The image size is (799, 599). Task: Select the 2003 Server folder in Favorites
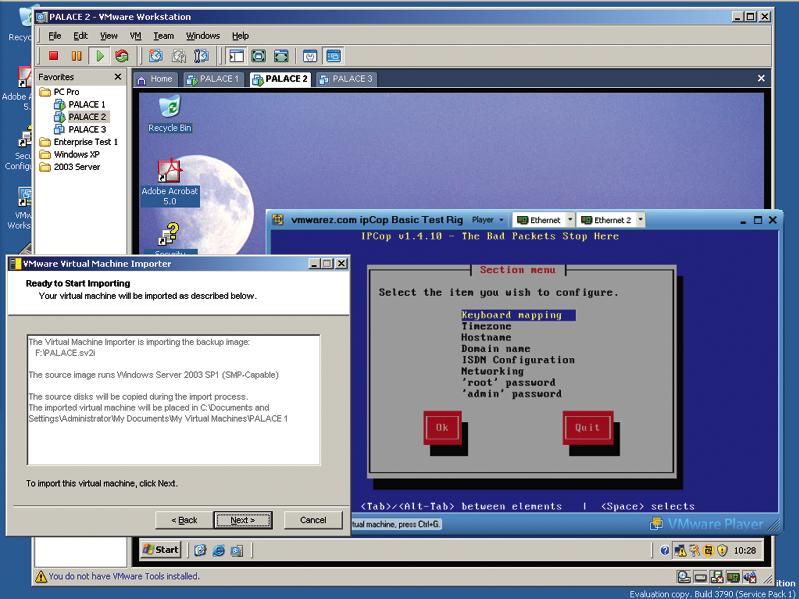(70, 167)
